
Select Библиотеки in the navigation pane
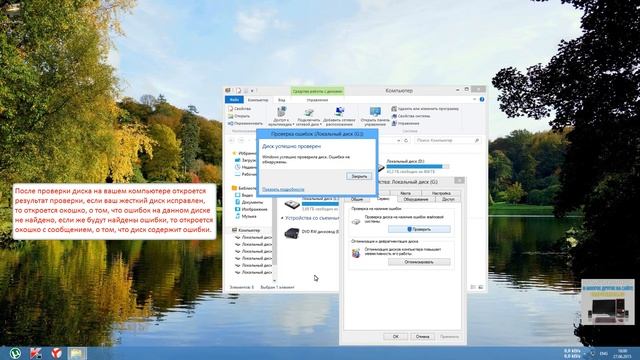pos(244,188)
